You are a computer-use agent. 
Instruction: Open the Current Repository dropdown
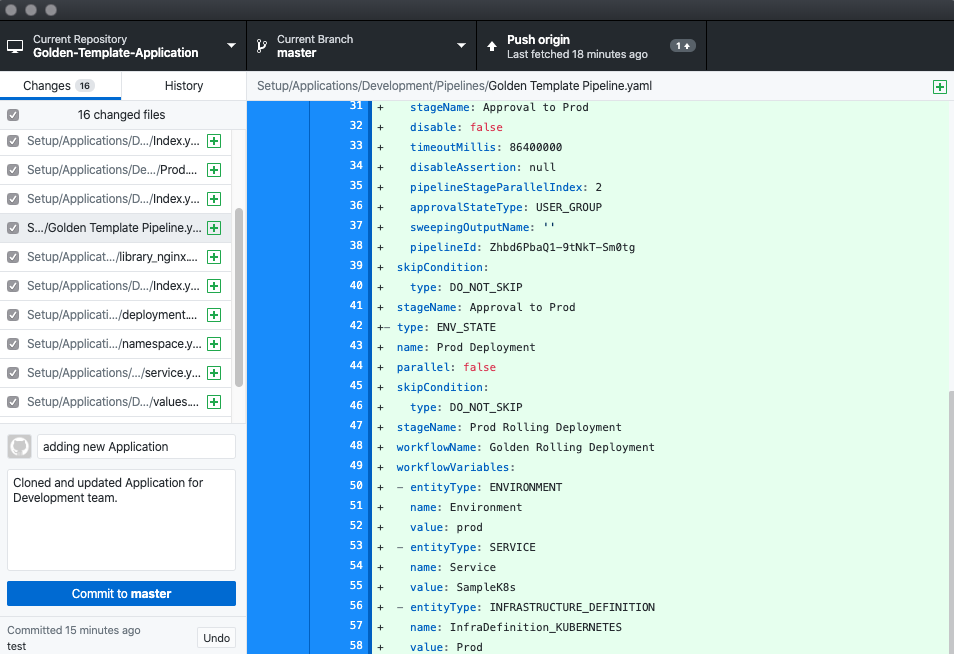[x=123, y=46]
